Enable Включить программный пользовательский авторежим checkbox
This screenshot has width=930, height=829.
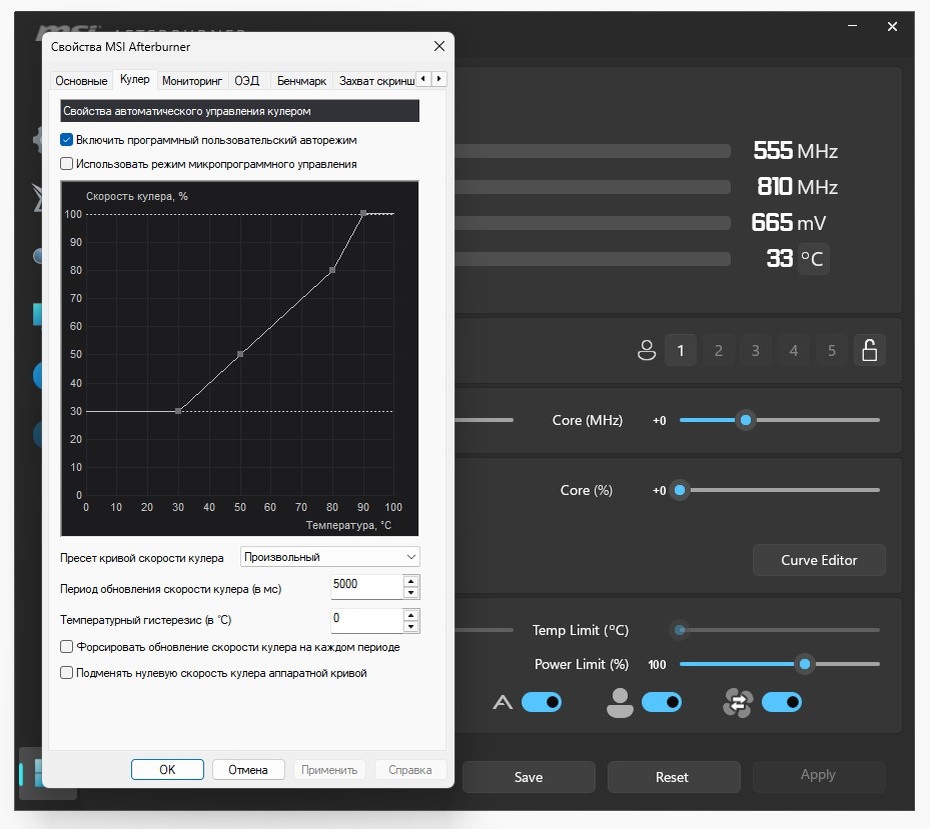[66, 140]
